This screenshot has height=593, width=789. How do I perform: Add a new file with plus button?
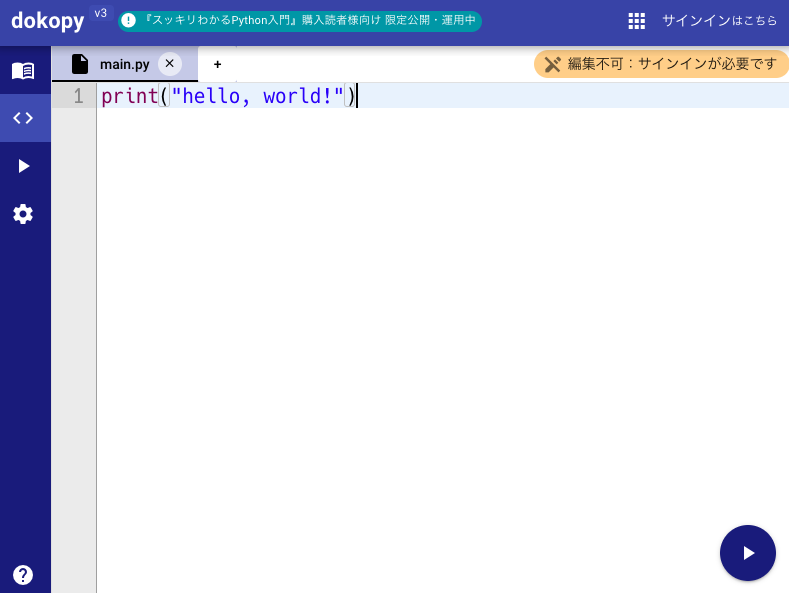point(217,64)
